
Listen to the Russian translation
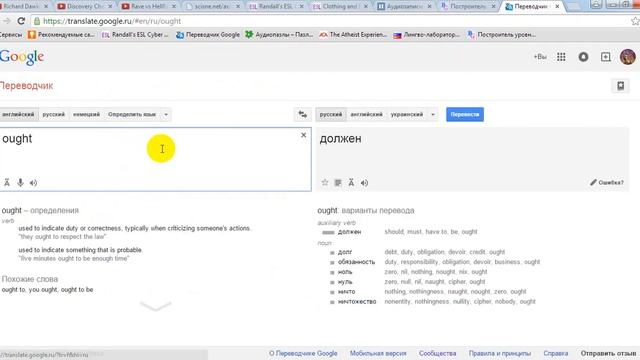point(364,183)
